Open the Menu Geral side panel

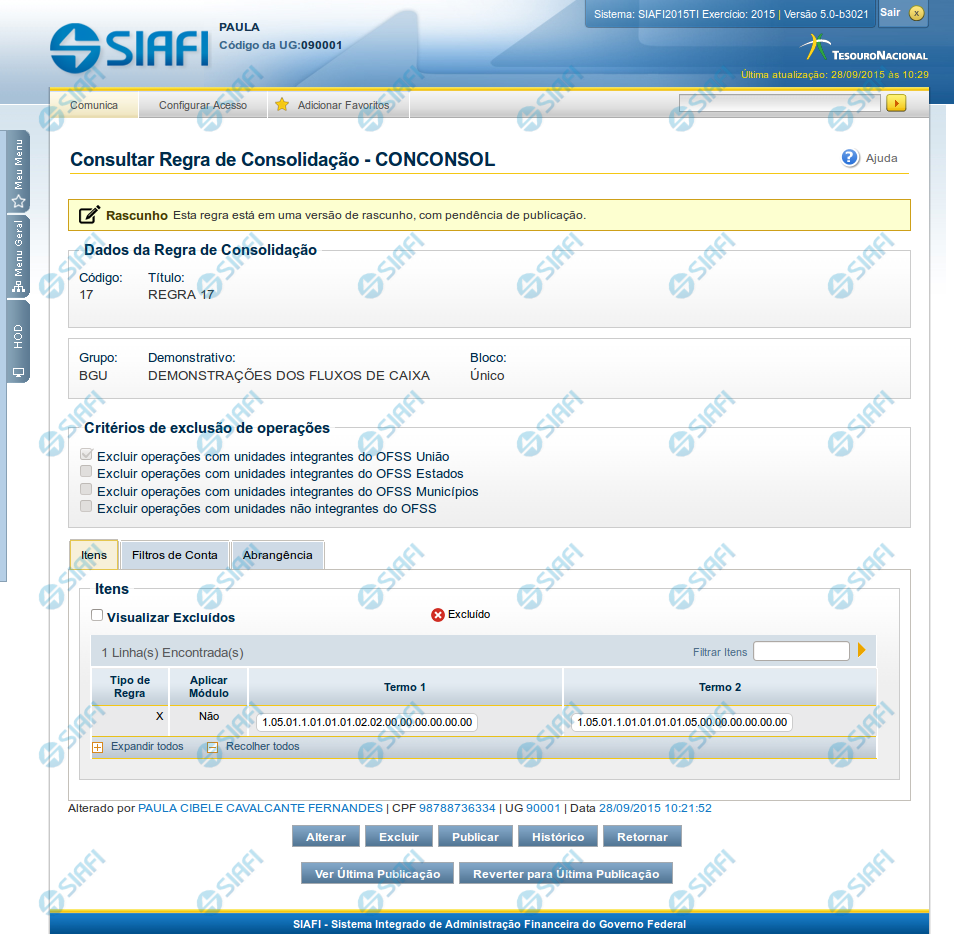pos(18,259)
